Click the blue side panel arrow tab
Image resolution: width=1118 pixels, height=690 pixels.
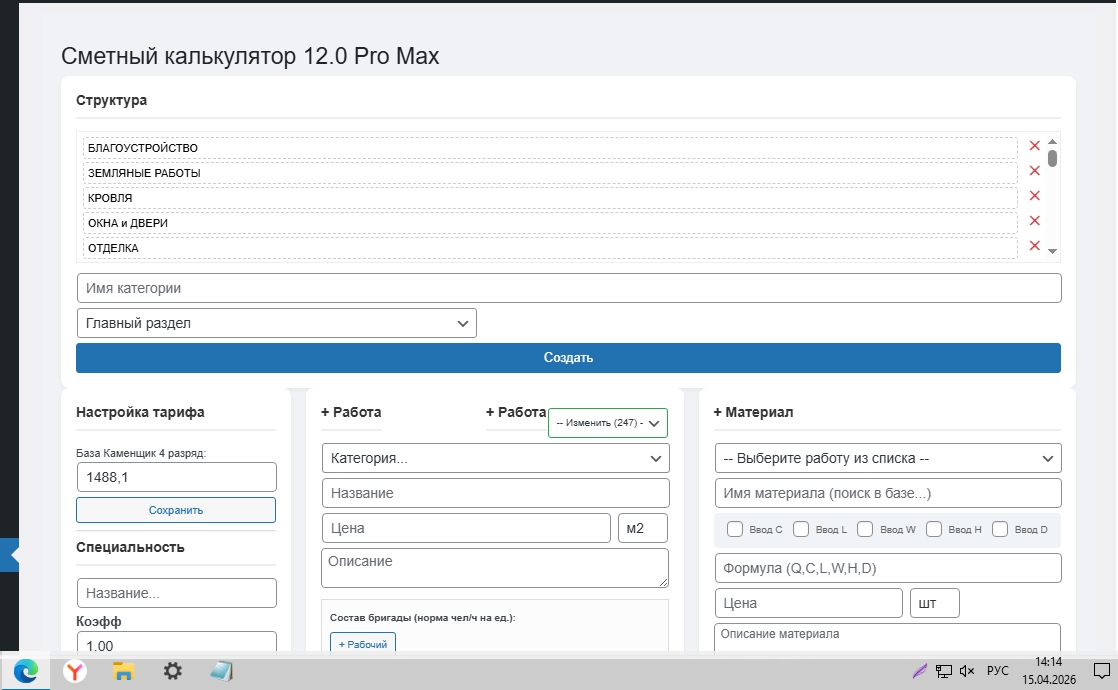[10, 555]
